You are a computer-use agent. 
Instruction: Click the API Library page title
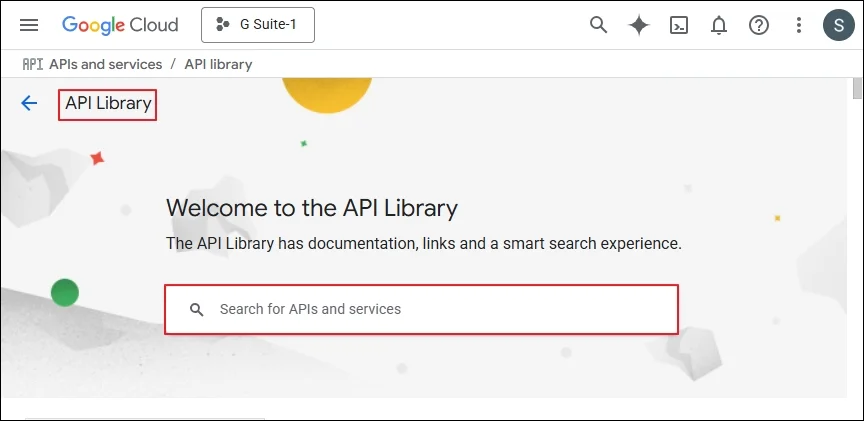[108, 104]
